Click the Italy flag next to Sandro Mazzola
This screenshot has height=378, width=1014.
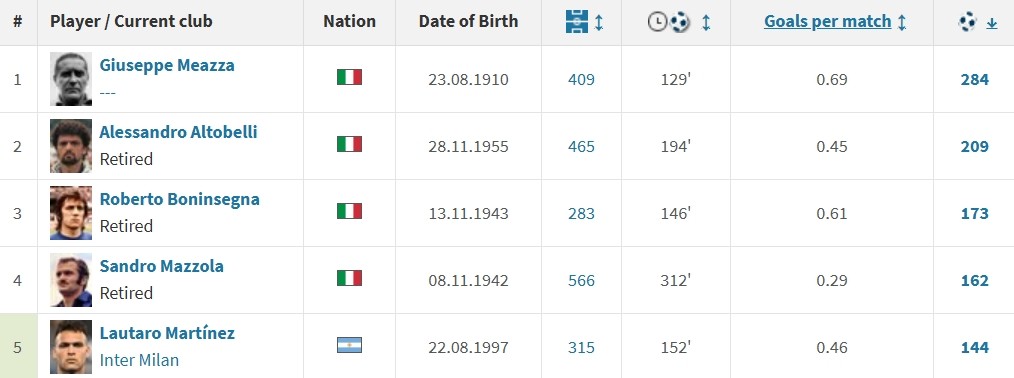pos(349,278)
